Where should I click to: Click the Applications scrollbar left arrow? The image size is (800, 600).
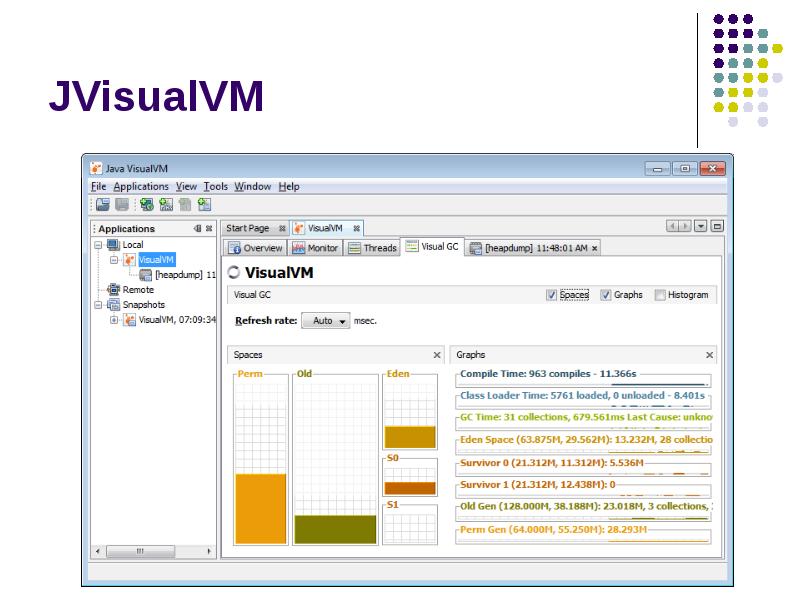click(x=97, y=552)
